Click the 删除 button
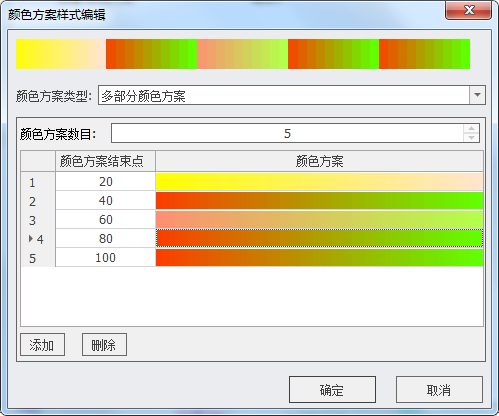 tap(104, 345)
